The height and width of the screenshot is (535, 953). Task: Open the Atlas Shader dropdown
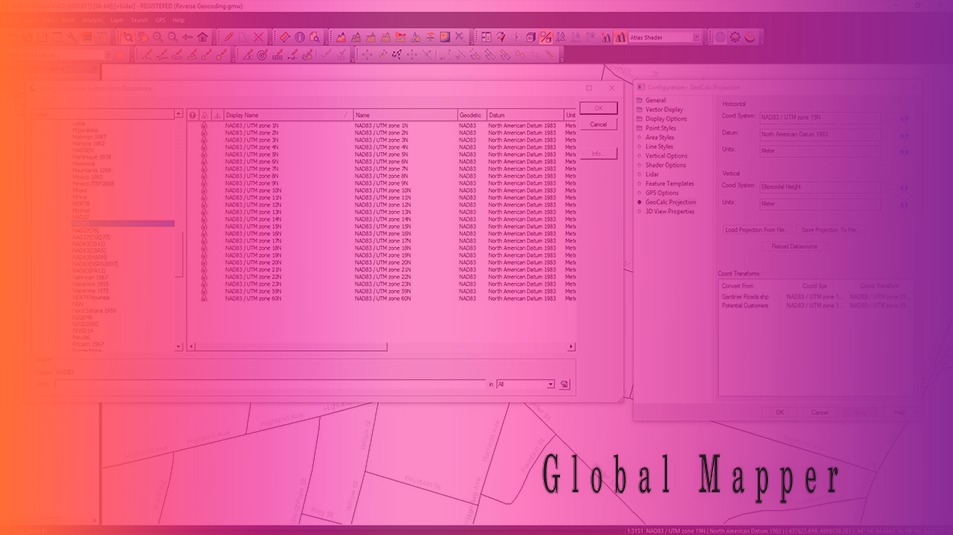(696, 38)
